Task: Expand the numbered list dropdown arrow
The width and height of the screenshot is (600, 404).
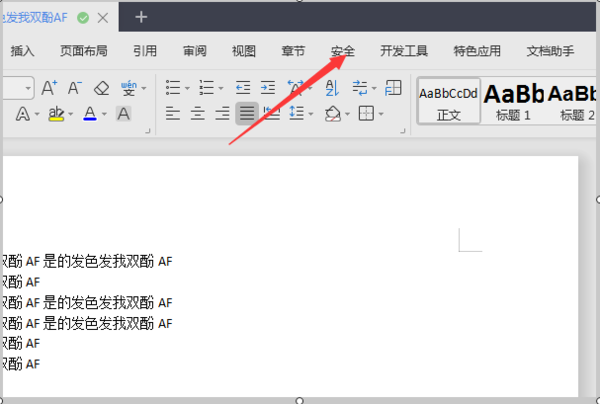Action: (x=221, y=88)
